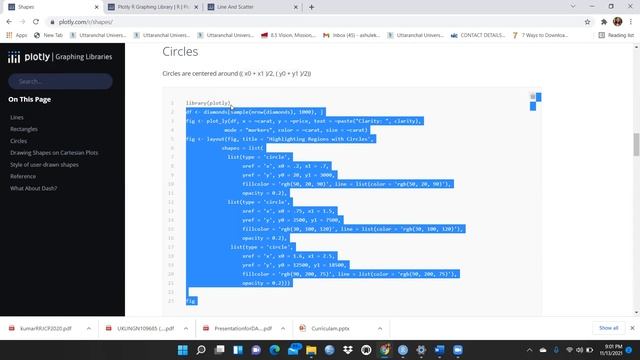Expand options for UKUNGN109685 pdf download
640x360 pixels.
pyautogui.click(x=186, y=328)
